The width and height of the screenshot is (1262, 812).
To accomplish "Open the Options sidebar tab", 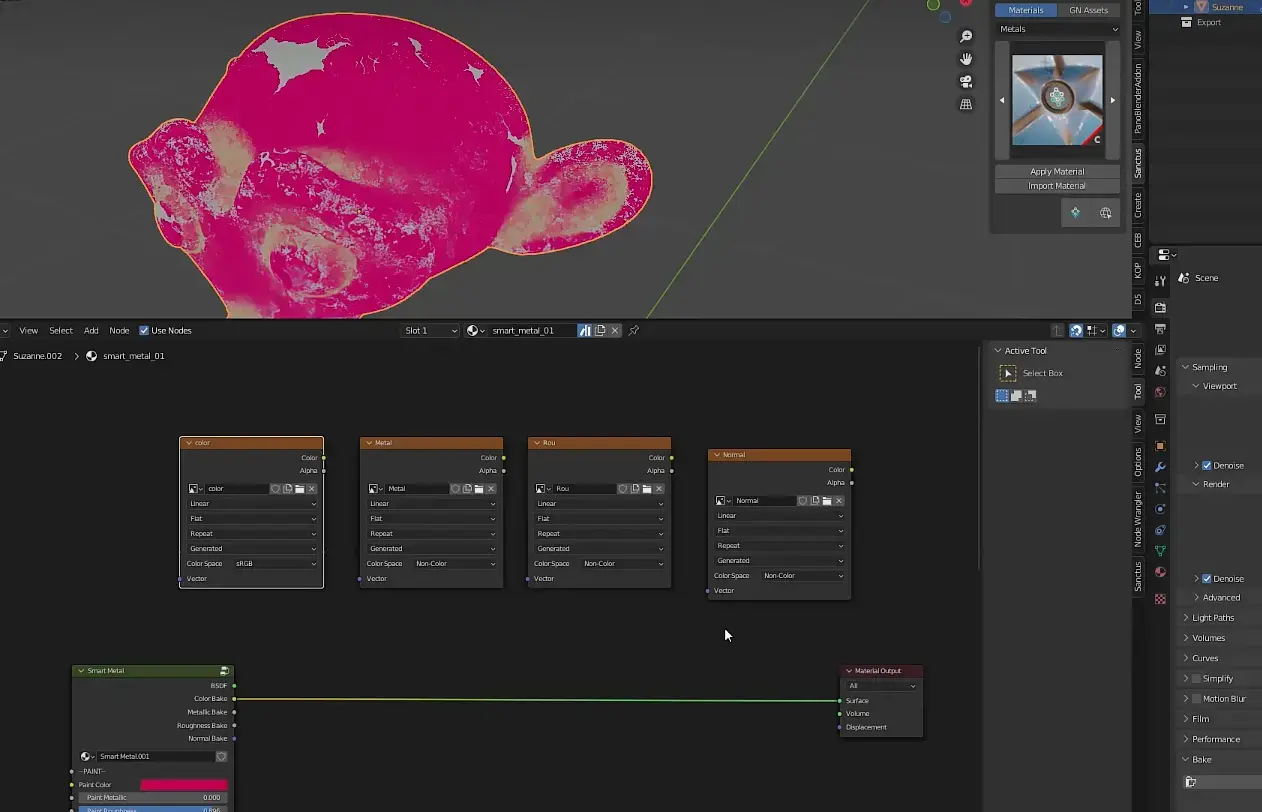I will [x=1138, y=463].
